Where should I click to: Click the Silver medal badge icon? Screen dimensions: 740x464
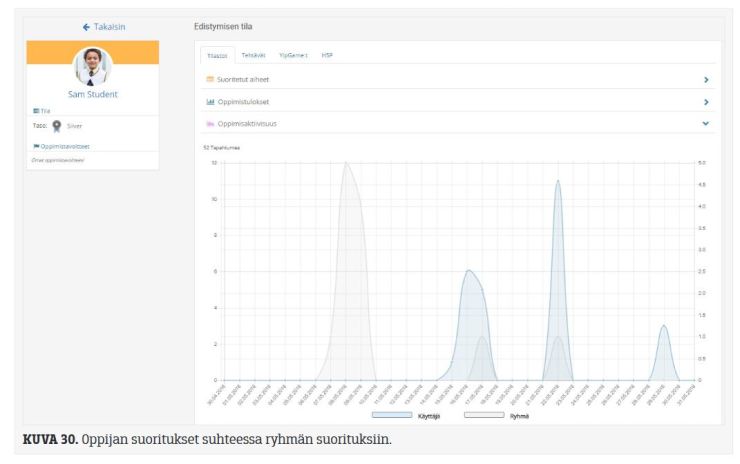tap(57, 127)
